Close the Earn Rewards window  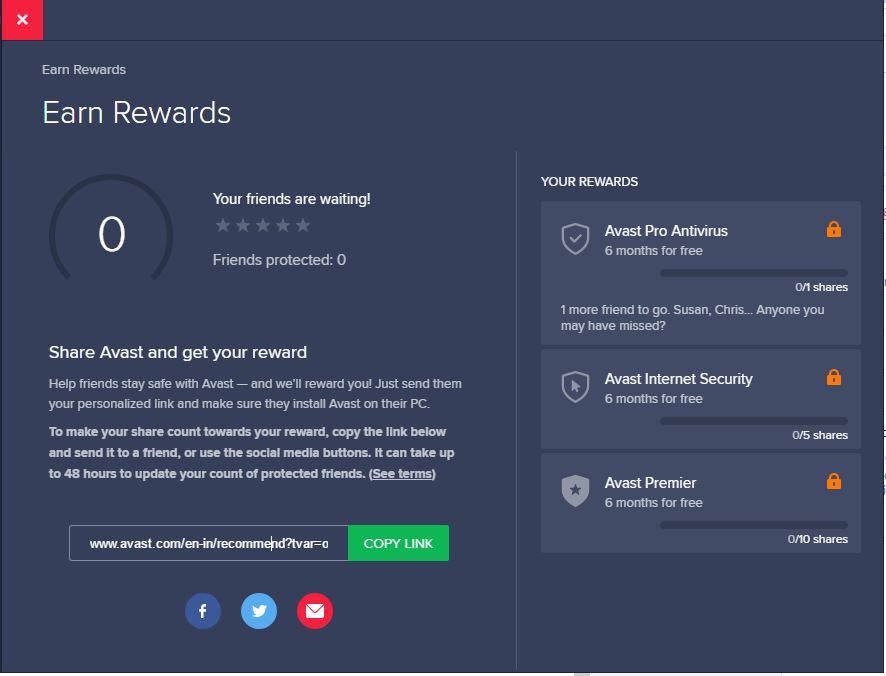point(22,20)
